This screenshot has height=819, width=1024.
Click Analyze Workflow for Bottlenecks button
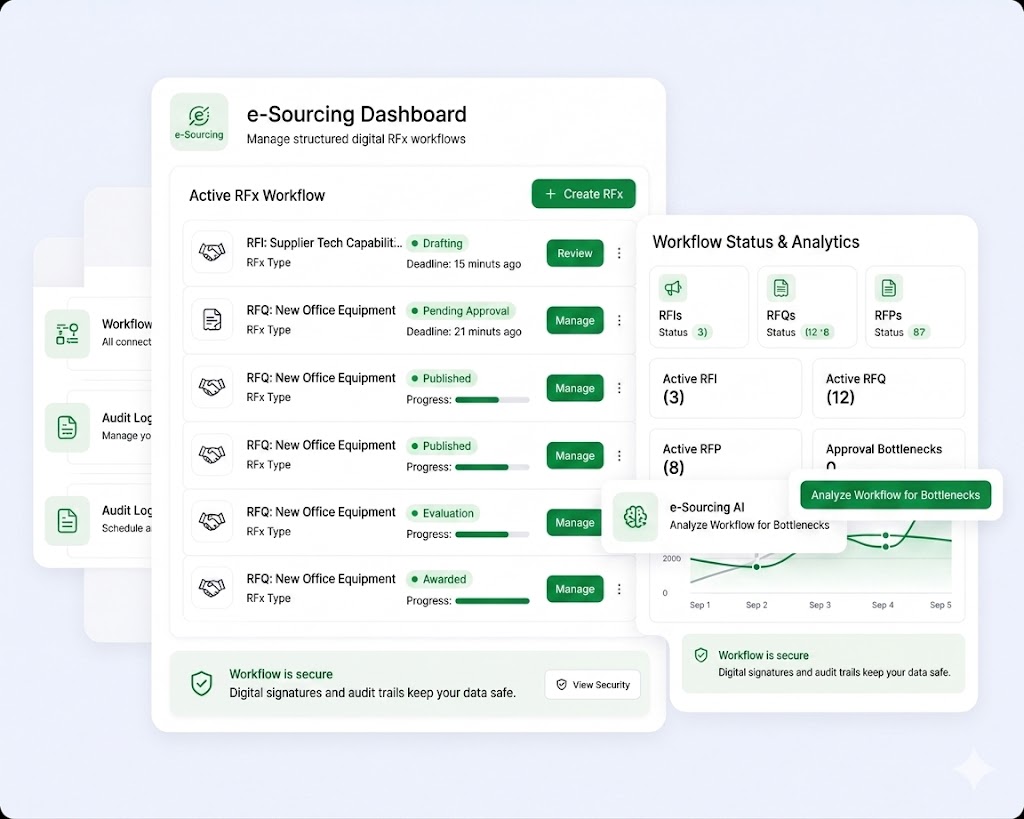tap(895, 495)
